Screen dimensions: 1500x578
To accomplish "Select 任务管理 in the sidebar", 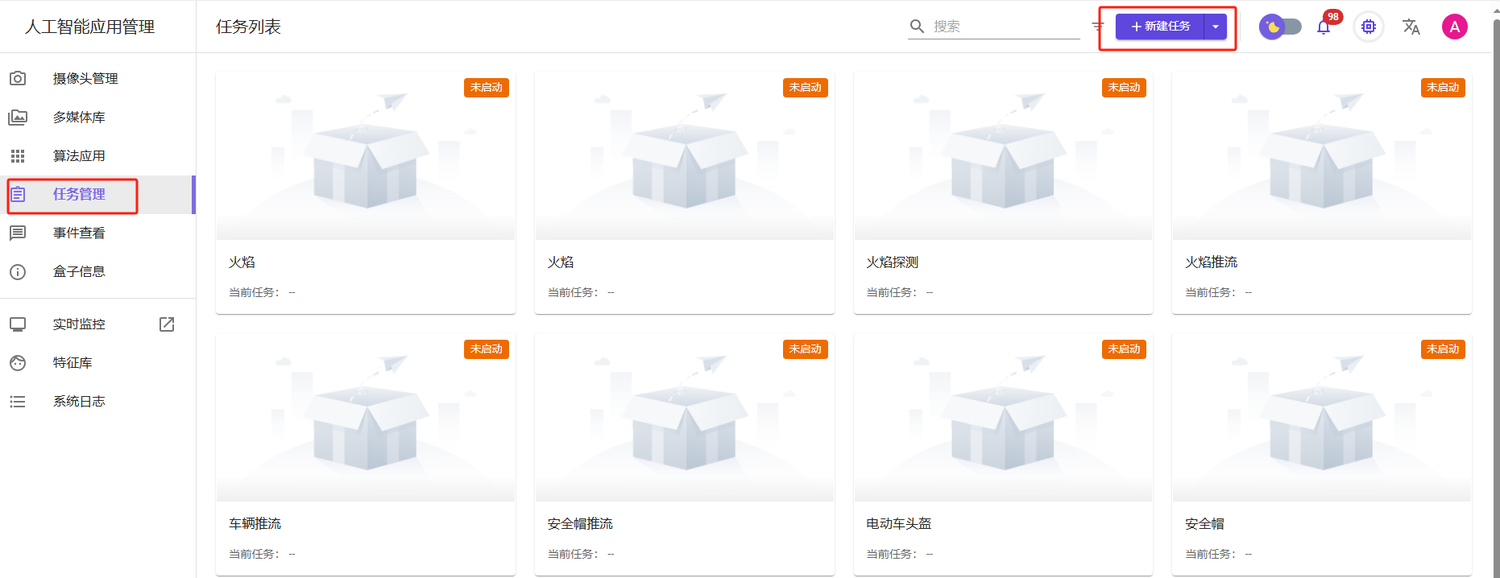I will coord(79,194).
